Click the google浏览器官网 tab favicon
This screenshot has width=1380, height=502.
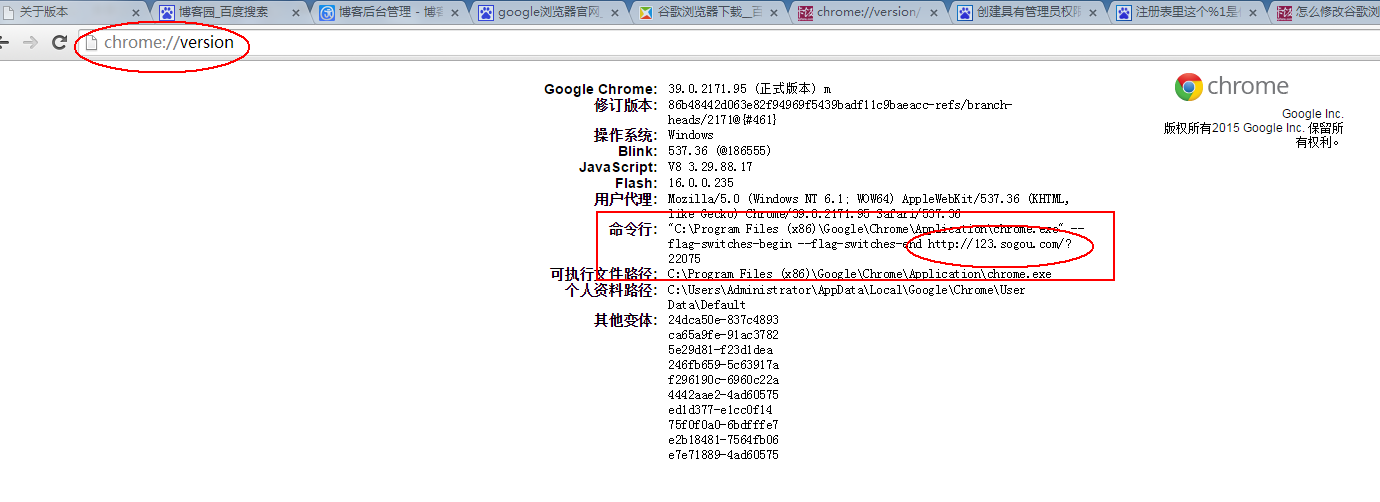(486, 13)
